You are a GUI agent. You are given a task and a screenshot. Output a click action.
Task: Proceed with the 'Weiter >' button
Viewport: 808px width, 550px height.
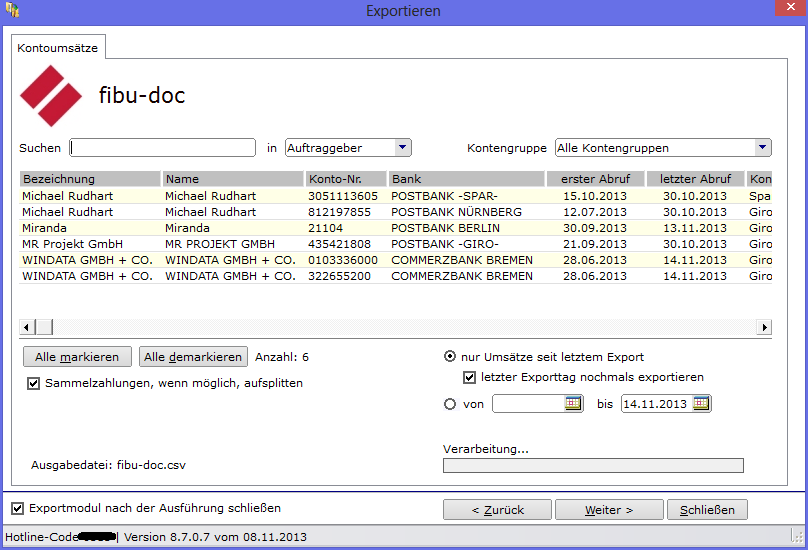tap(609, 510)
